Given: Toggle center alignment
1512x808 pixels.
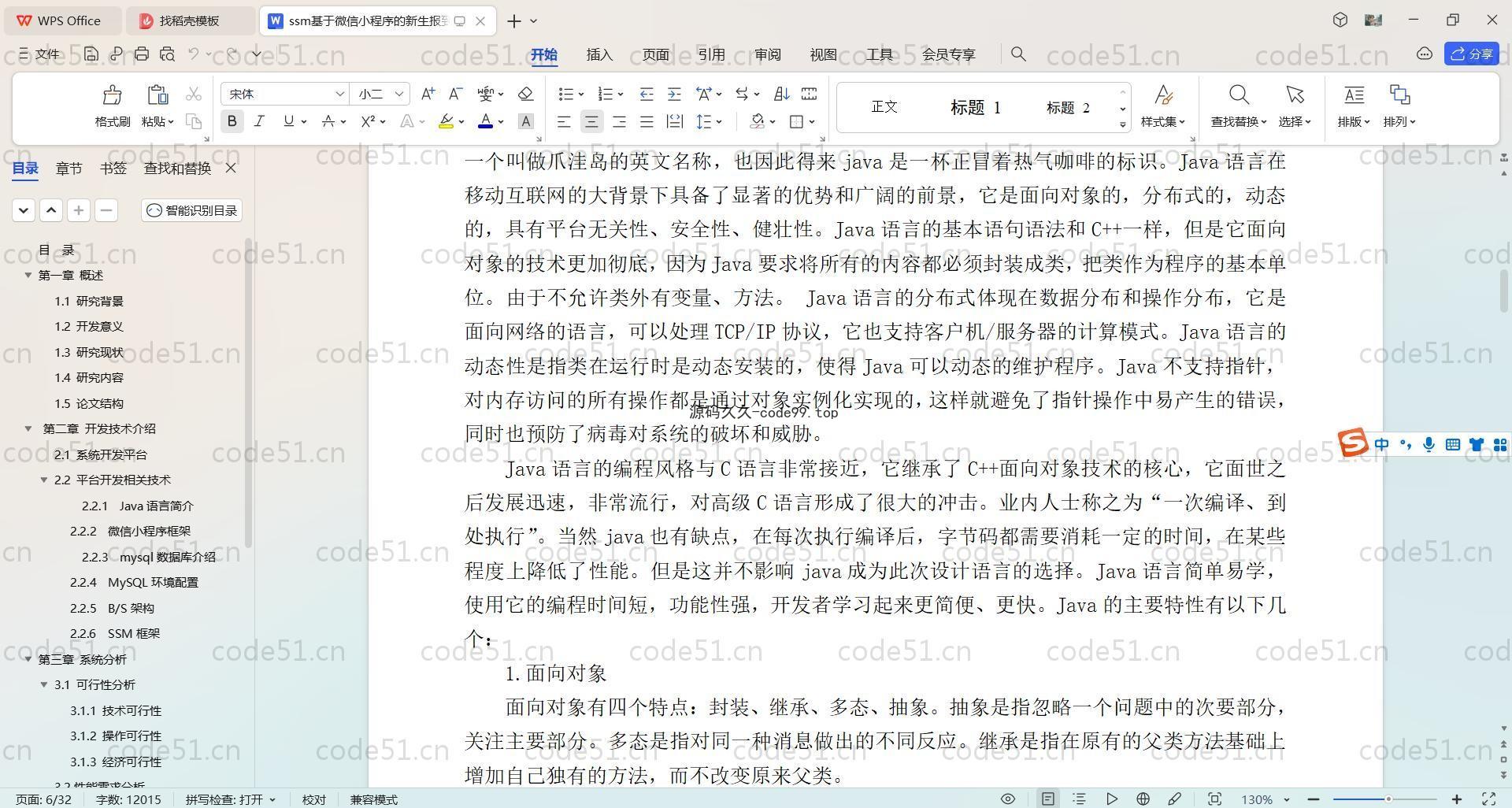Looking at the screenshot, I should point(591,121).
